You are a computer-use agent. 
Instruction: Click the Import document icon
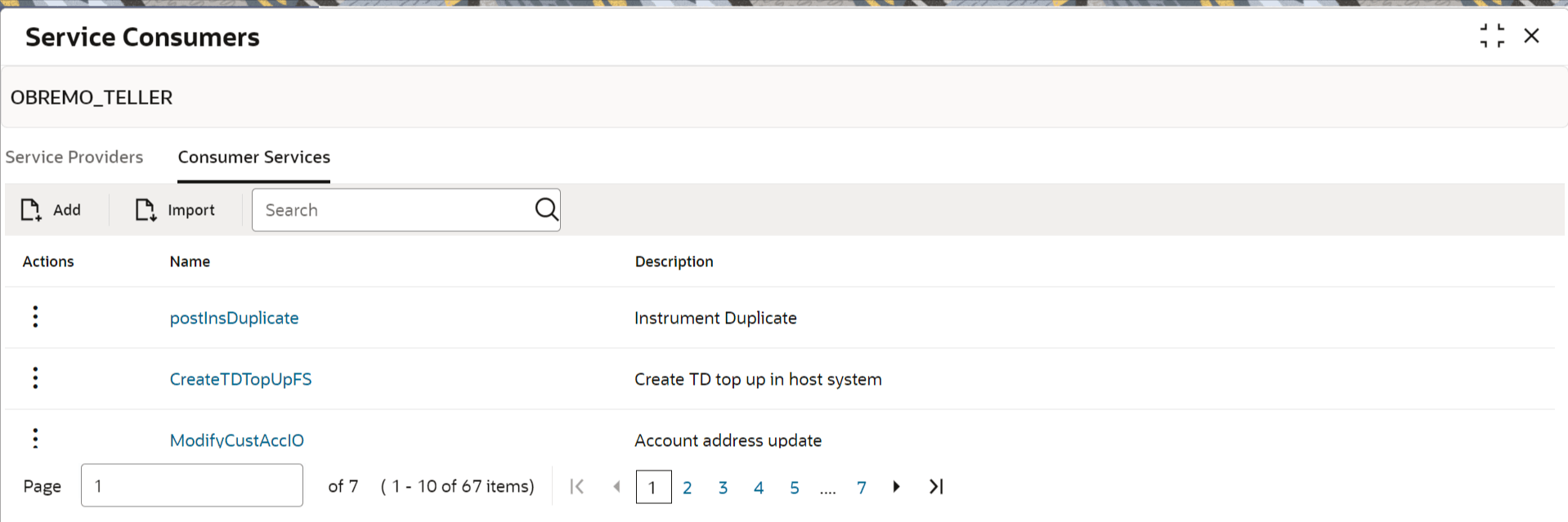tap(146, 210)
